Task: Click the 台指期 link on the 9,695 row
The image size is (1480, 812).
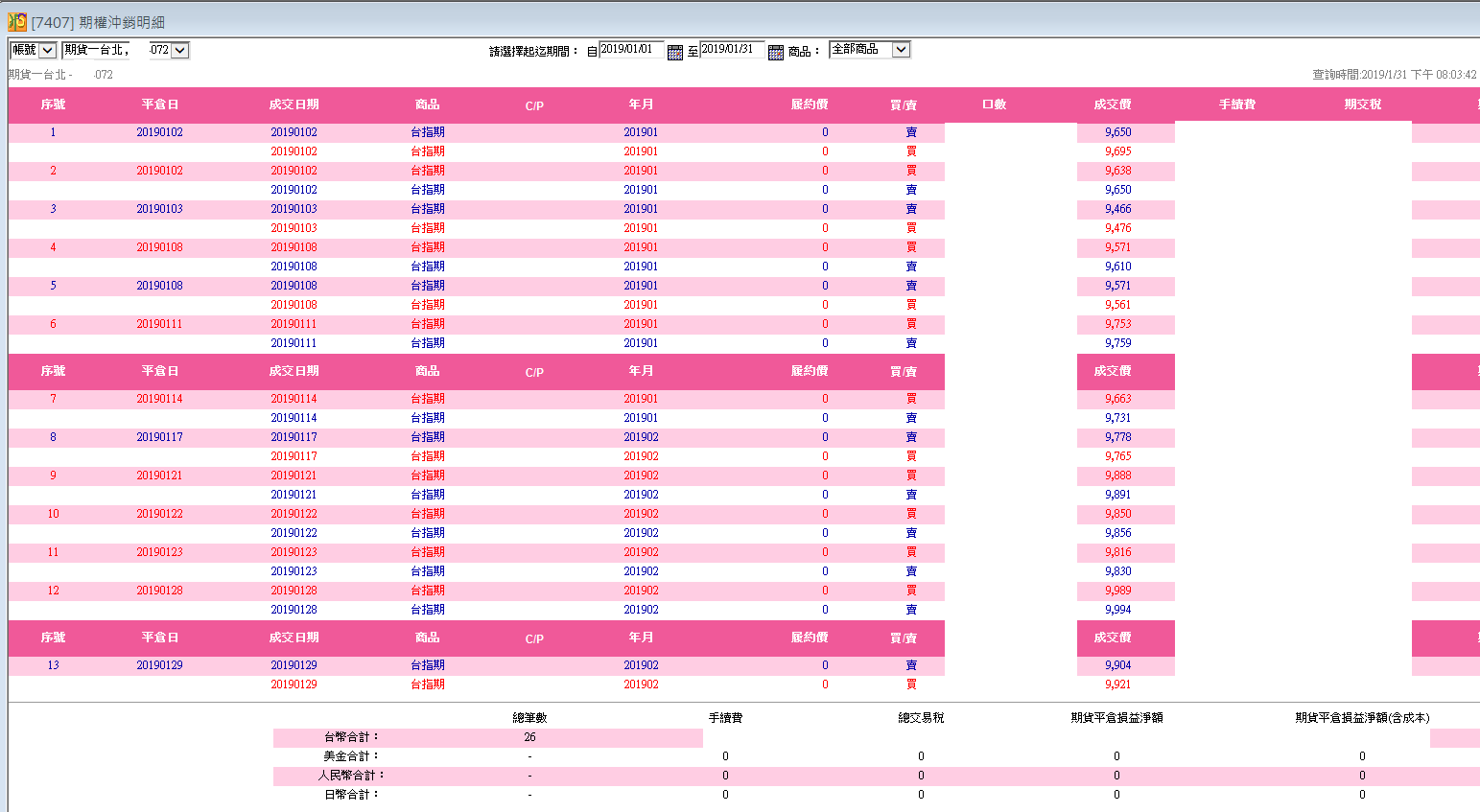Action: click(x=428, y=151)
